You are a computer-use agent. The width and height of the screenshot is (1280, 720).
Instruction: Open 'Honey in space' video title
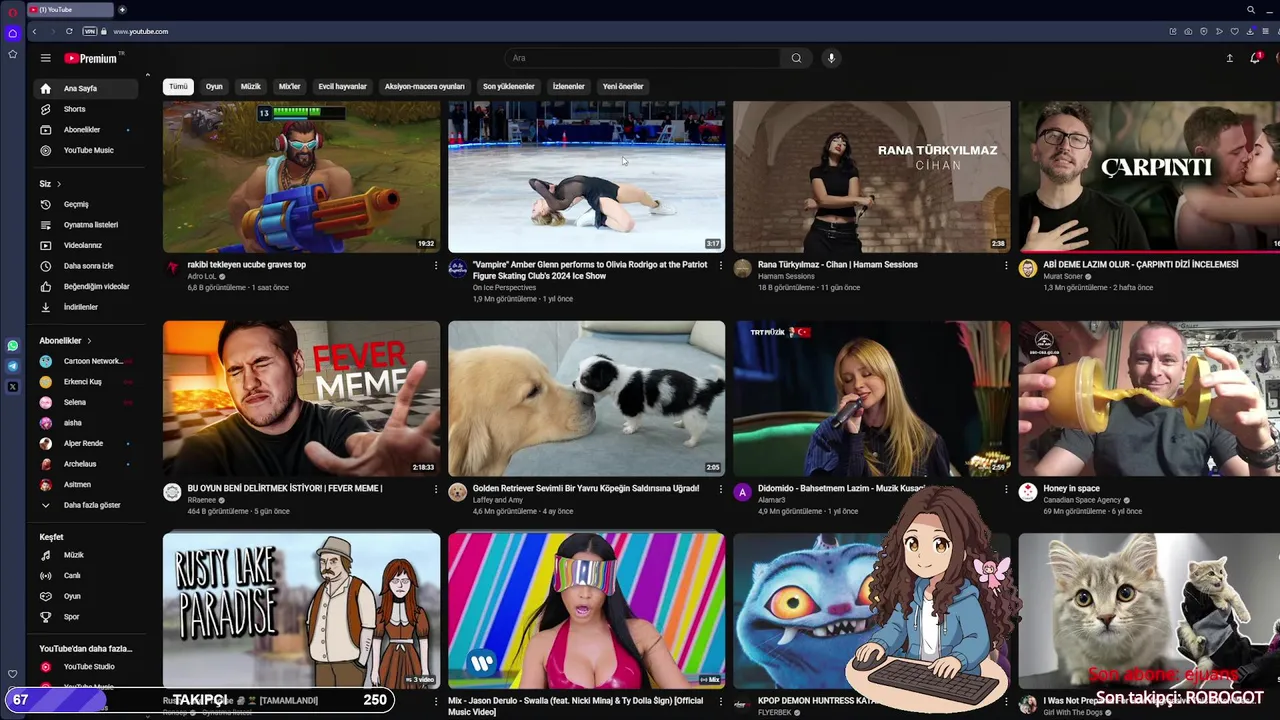click(x=1071, y=489)
